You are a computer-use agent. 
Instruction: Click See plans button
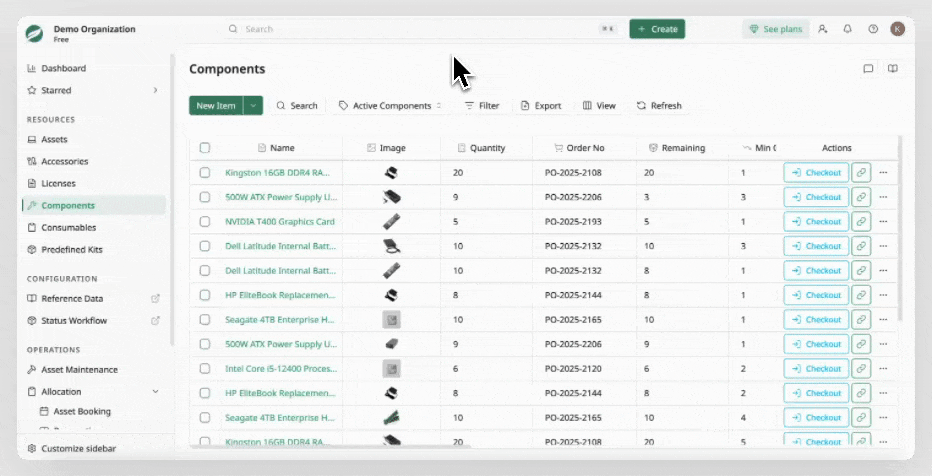coord(776,29)
